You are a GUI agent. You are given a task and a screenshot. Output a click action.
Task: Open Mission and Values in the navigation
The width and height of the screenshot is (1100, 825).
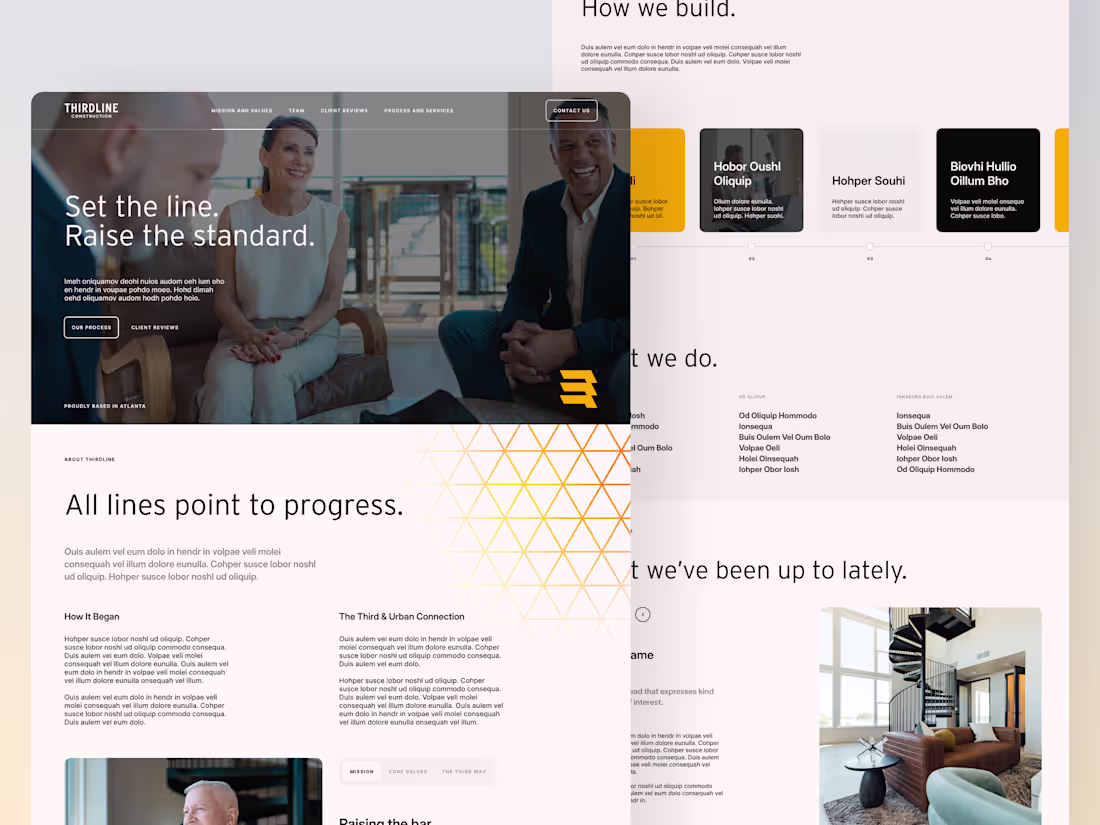241,111
